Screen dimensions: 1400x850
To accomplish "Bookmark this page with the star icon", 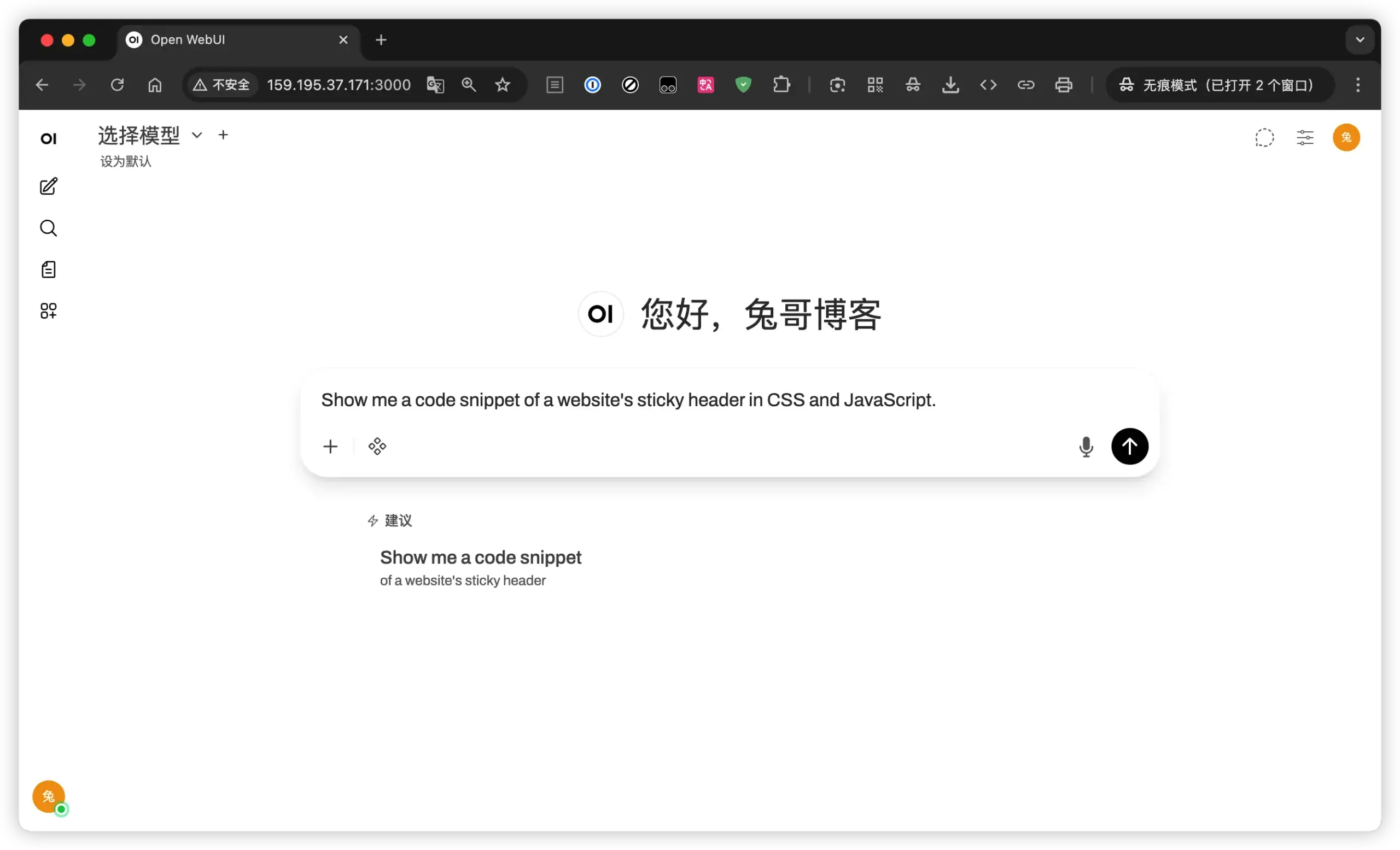I will click(x=502, y=85).
